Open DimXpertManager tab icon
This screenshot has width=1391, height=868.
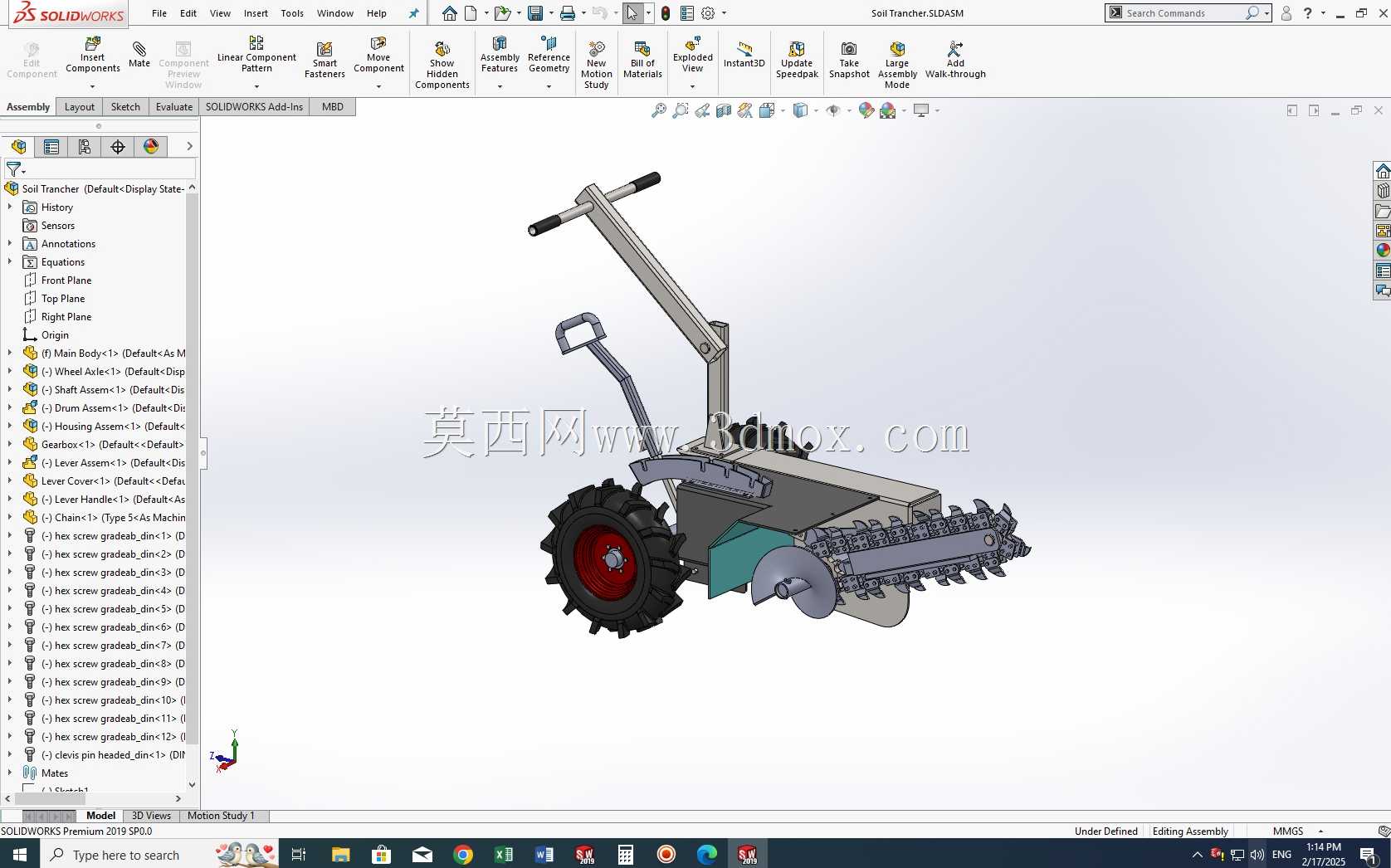coord(118,147)
